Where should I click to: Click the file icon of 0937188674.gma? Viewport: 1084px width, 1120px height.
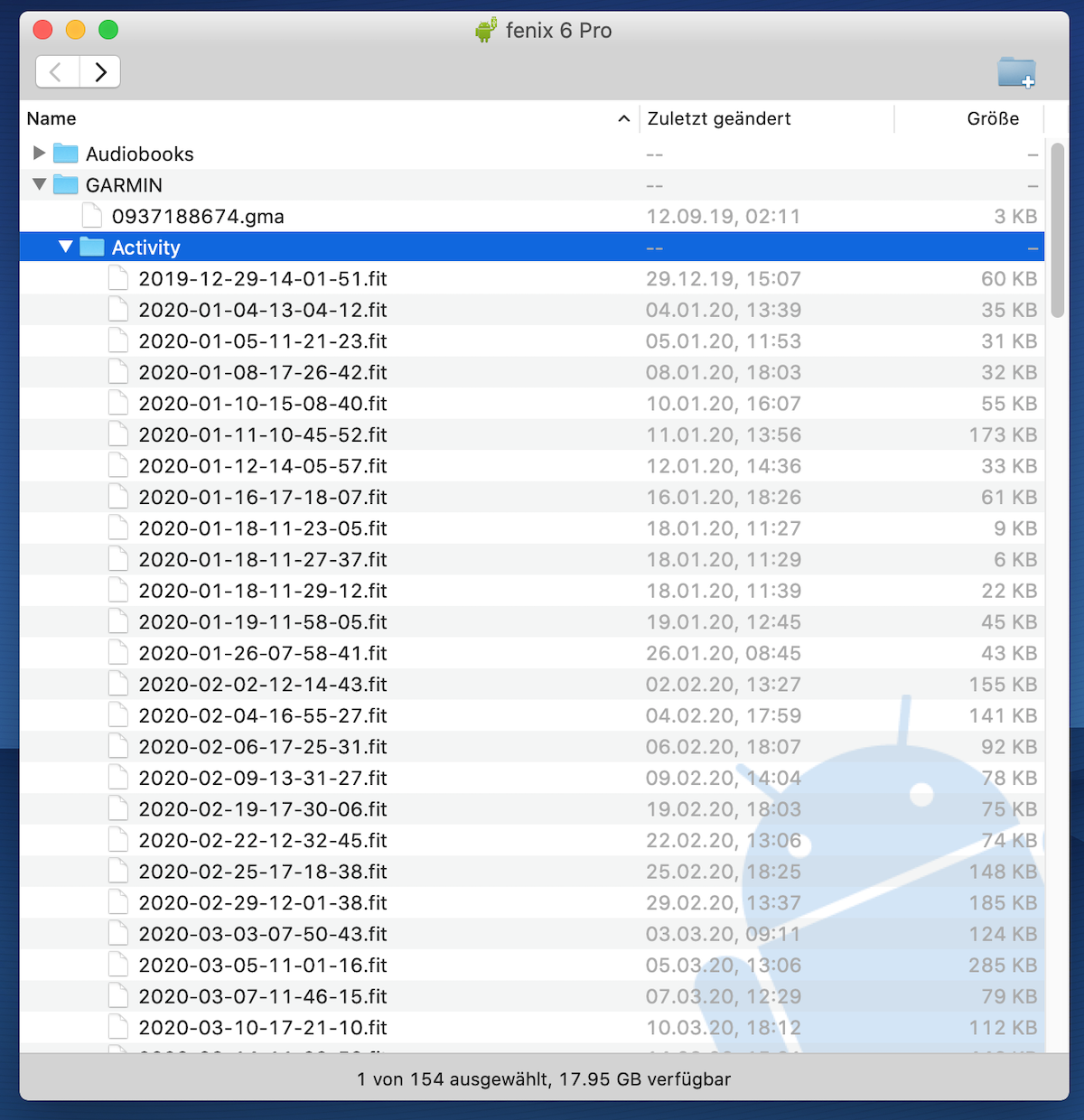point(91,216)
